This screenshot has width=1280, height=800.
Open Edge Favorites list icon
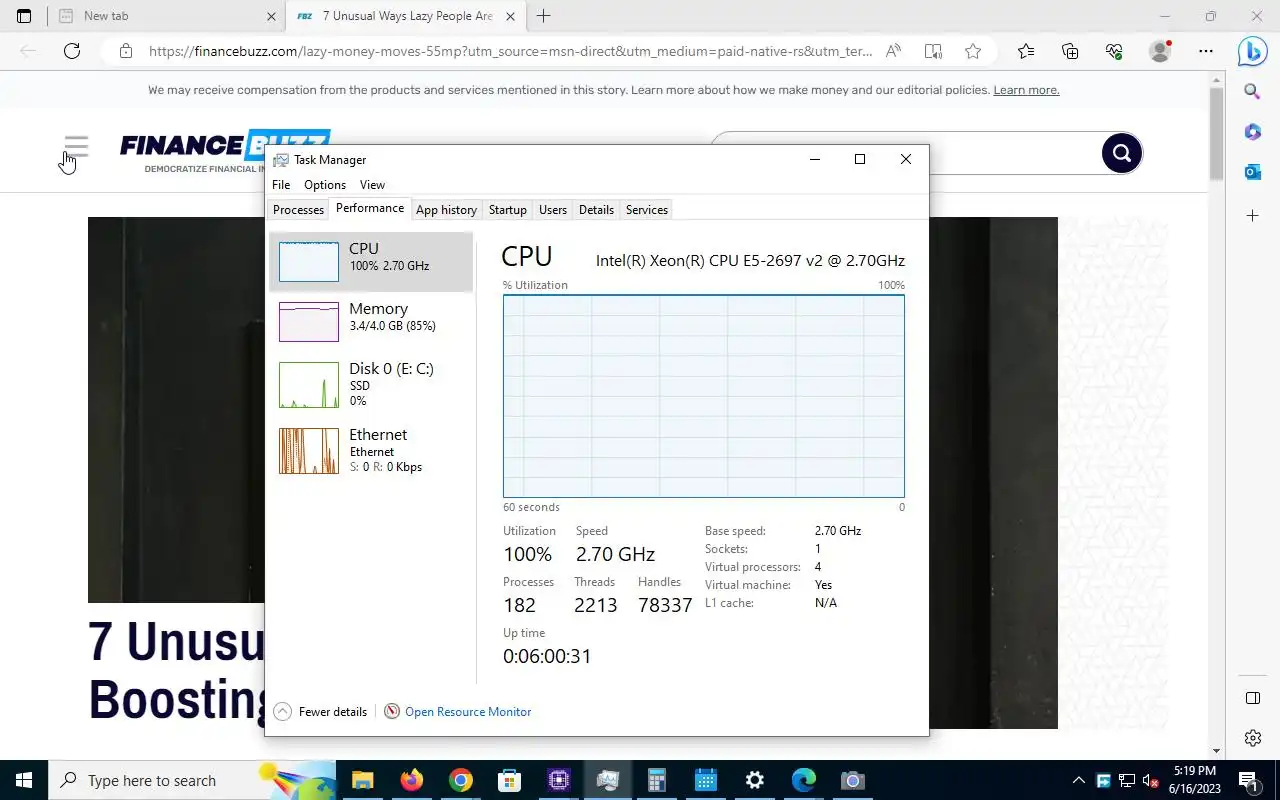coord(1026,51)
